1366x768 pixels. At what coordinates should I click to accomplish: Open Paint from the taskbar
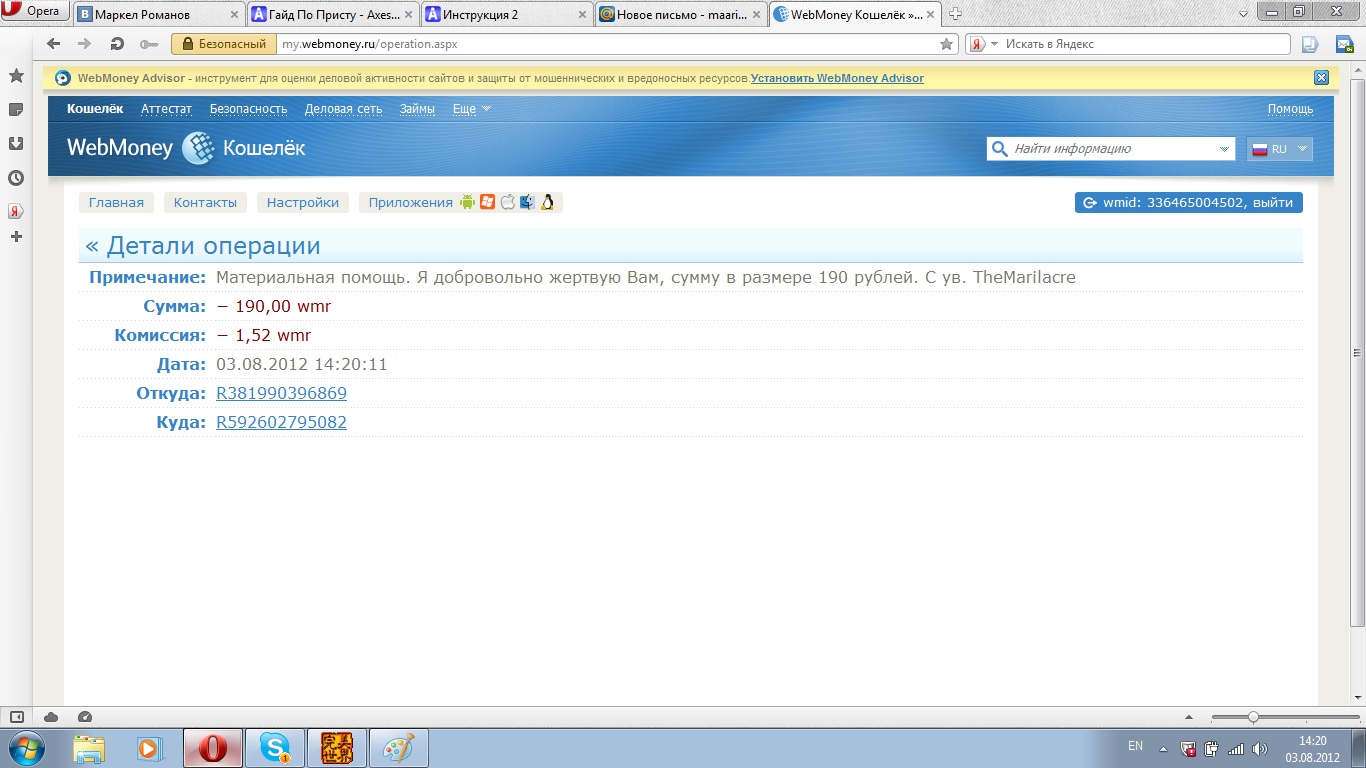click(x=399, y=748)
